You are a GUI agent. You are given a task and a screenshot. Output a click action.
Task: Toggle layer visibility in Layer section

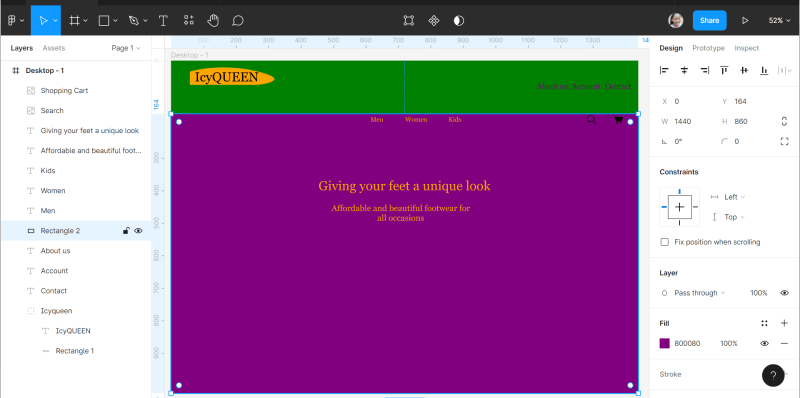784,293
